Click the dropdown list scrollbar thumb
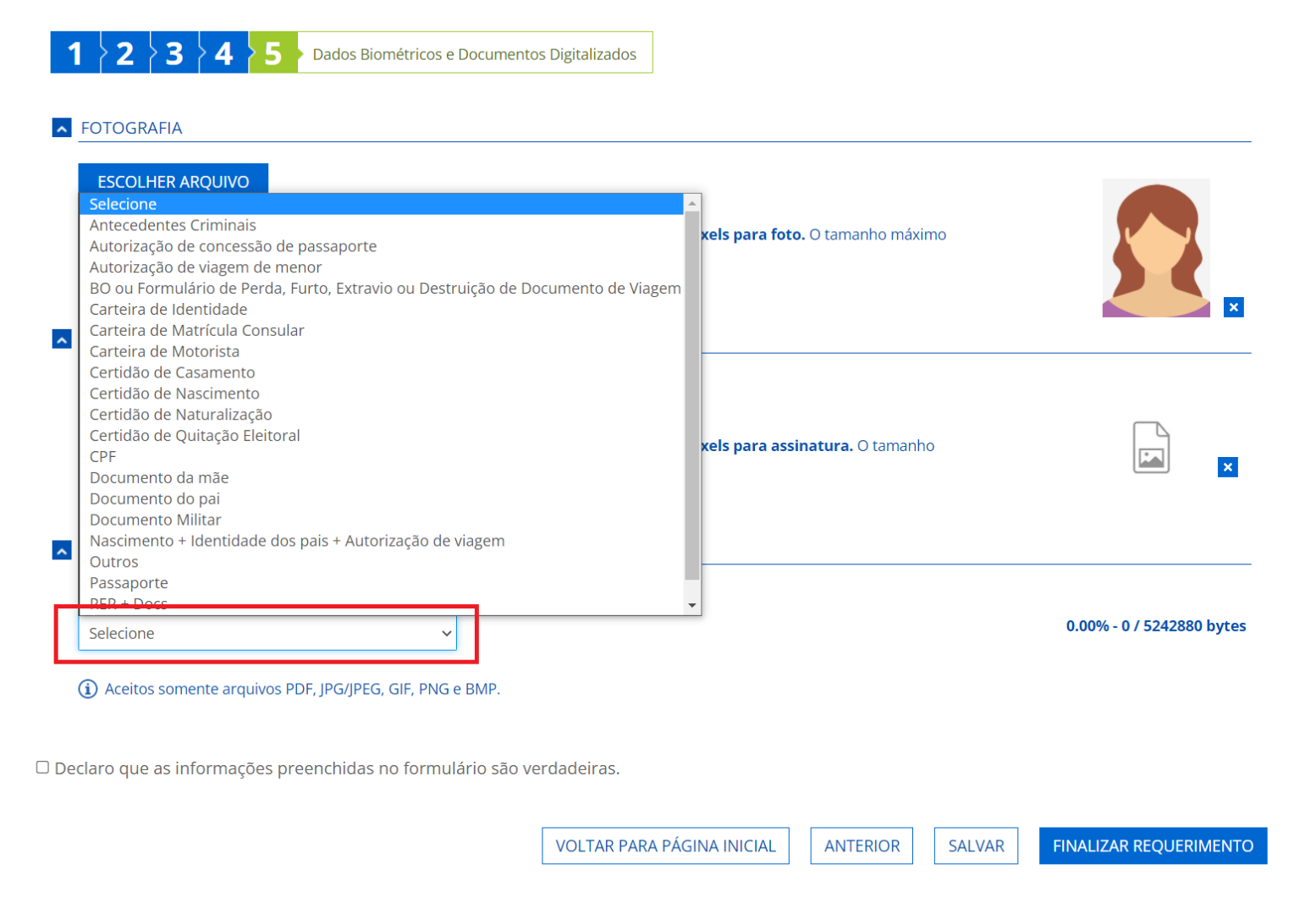Viewport: 1316px width, 914px height. click(x=692, y=395)
